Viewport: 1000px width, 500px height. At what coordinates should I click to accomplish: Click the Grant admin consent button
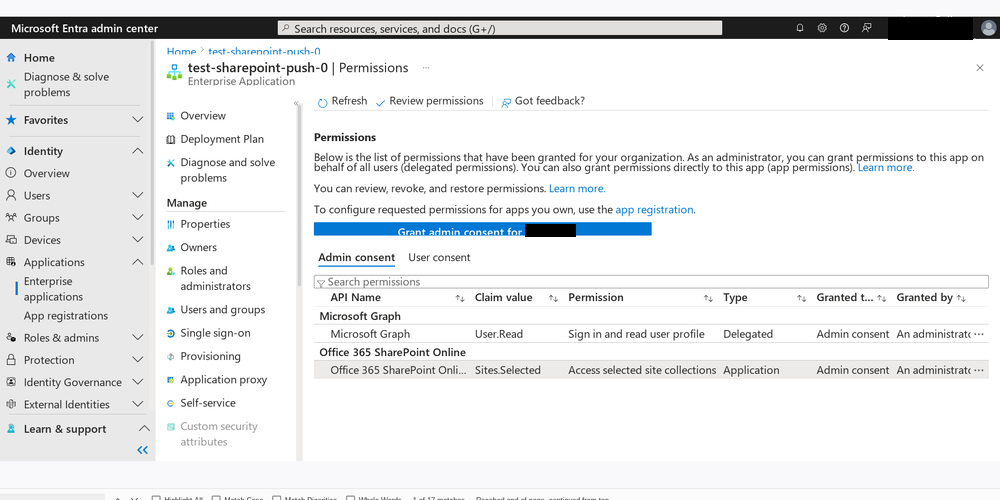[x=482, y=230]
